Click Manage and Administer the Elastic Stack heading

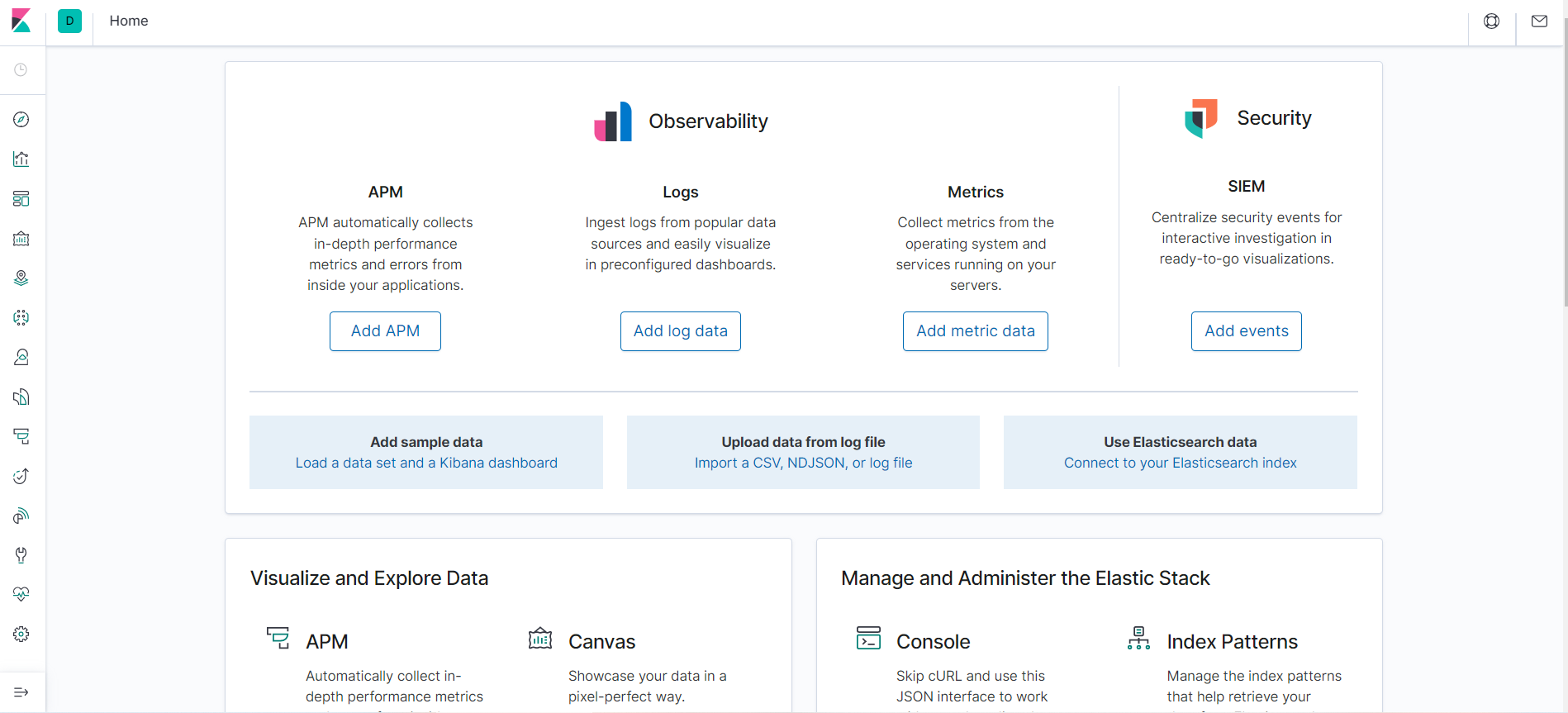[x=1025, y=578]
